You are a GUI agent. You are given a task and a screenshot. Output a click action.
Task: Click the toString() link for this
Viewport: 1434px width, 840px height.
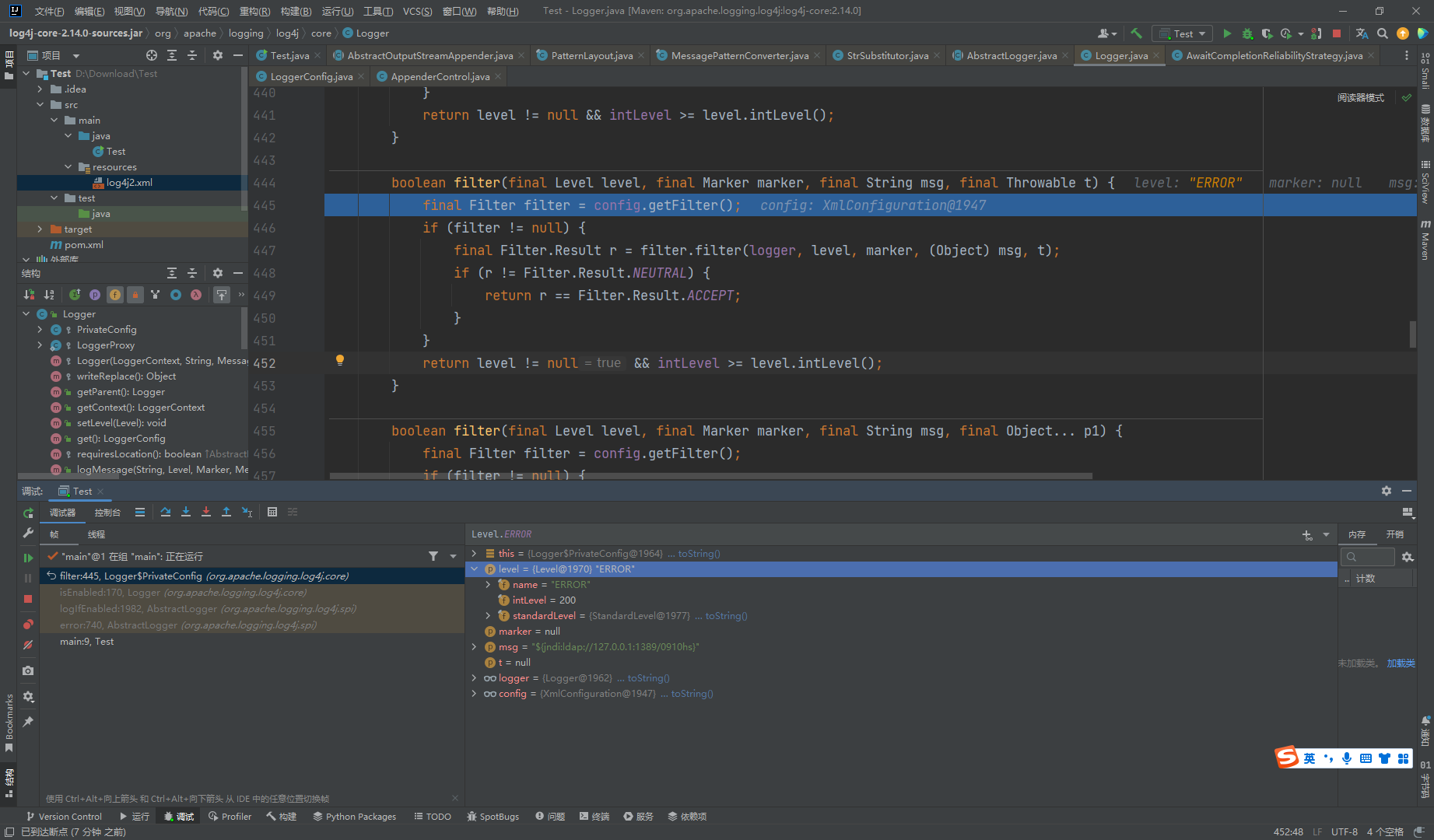pos(699,554)
